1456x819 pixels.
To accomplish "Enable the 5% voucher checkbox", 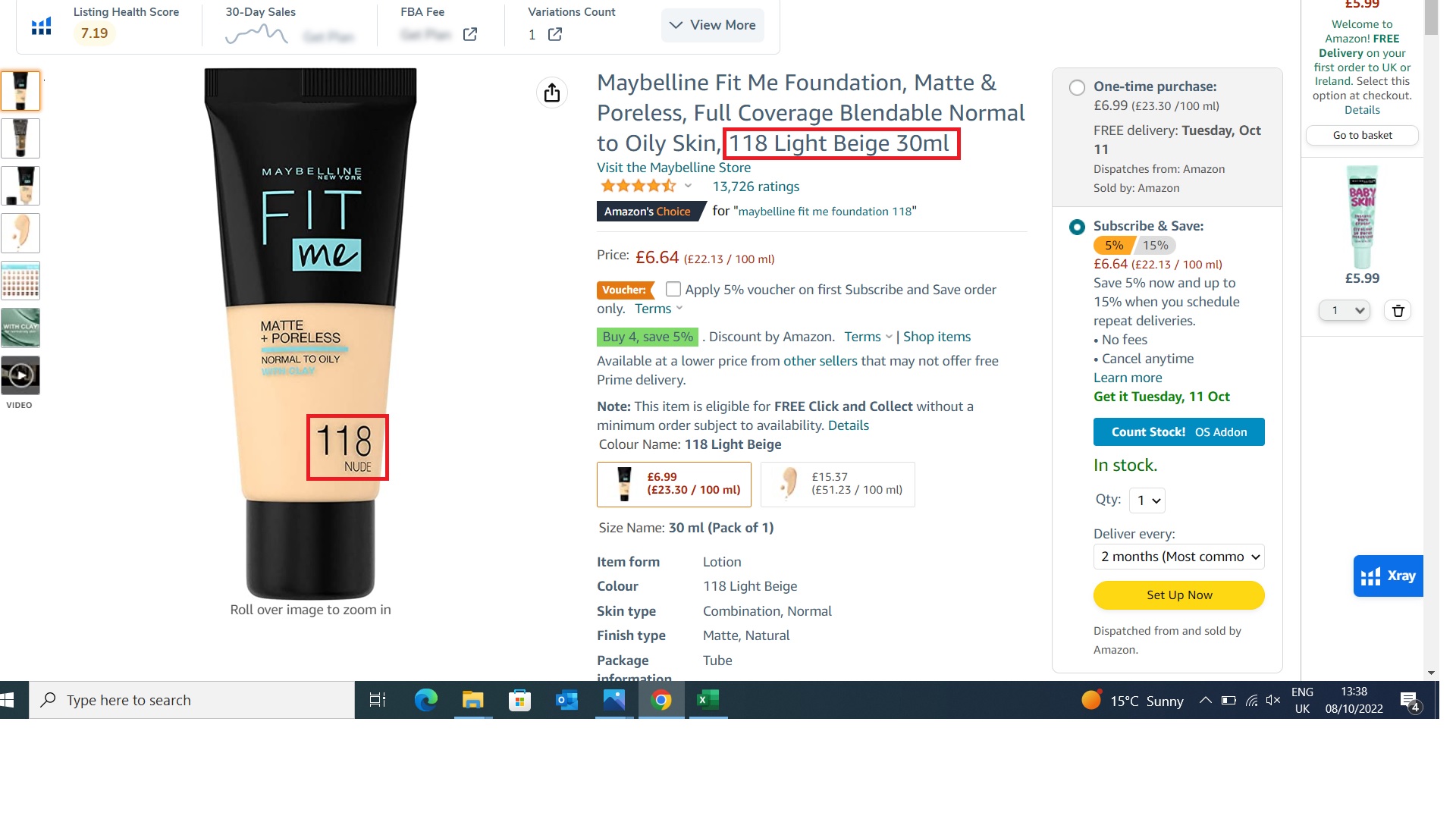I will (x=672, y=289).
